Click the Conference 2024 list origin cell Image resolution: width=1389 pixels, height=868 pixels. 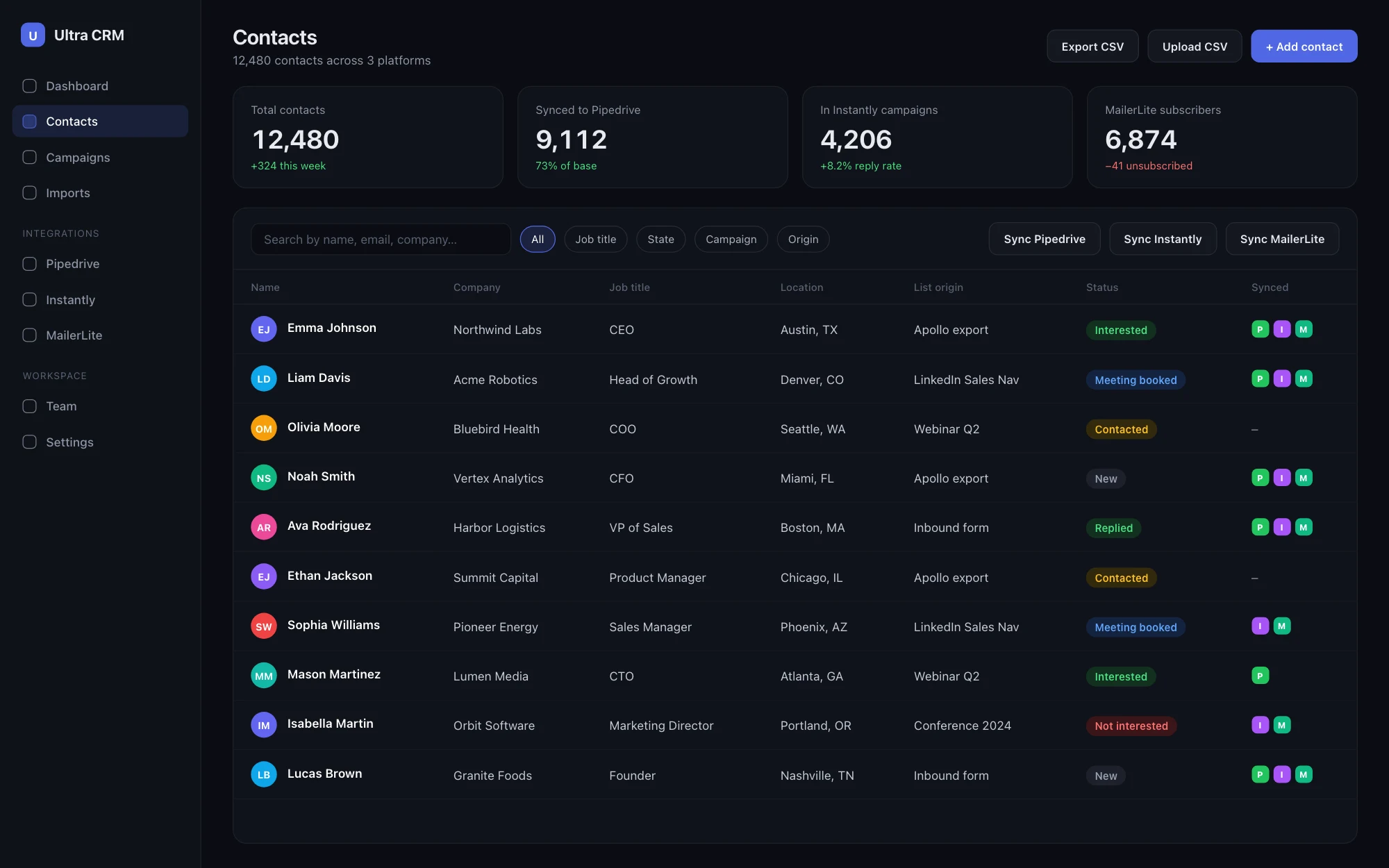coord(963,726)
